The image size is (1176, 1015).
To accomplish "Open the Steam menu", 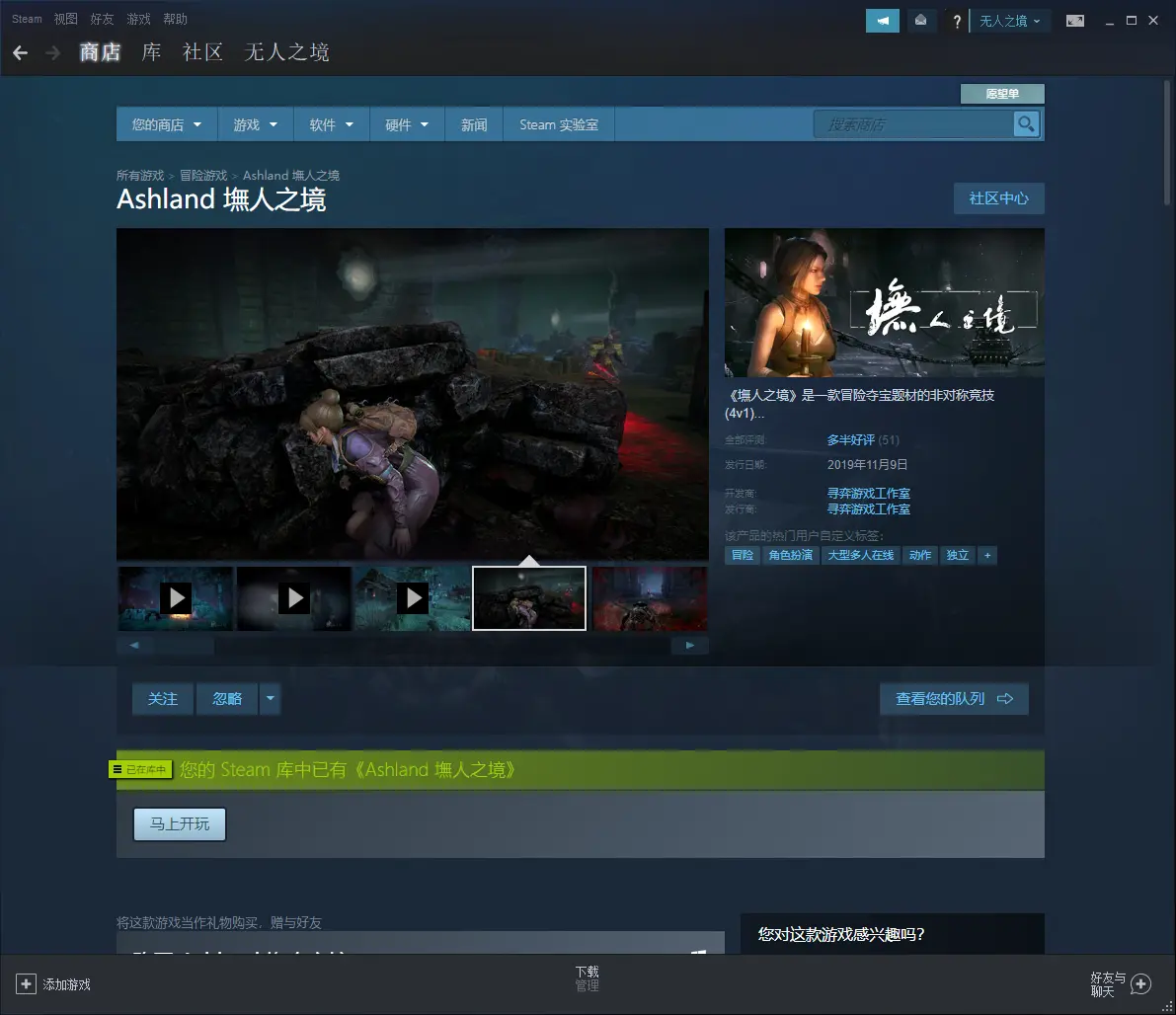I will (x=27, y=19).
